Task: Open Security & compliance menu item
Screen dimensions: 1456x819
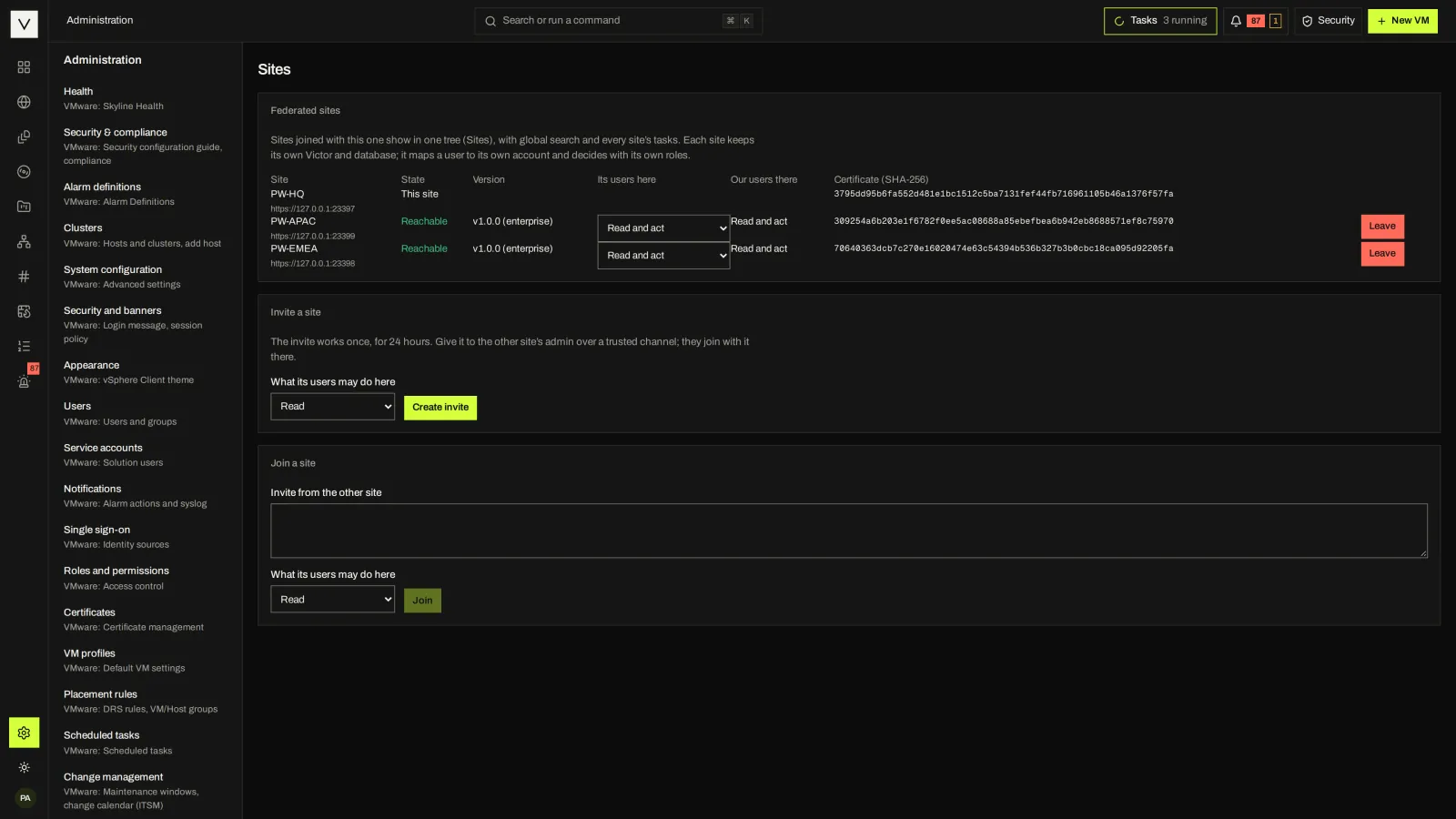Action: [x=144, y=146]
